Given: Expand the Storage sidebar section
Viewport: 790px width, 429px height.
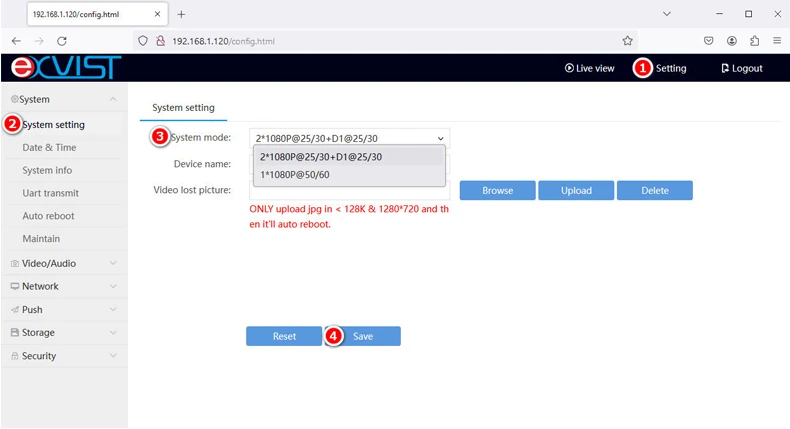Looking at the screenshot, I should tap(64, 332).
